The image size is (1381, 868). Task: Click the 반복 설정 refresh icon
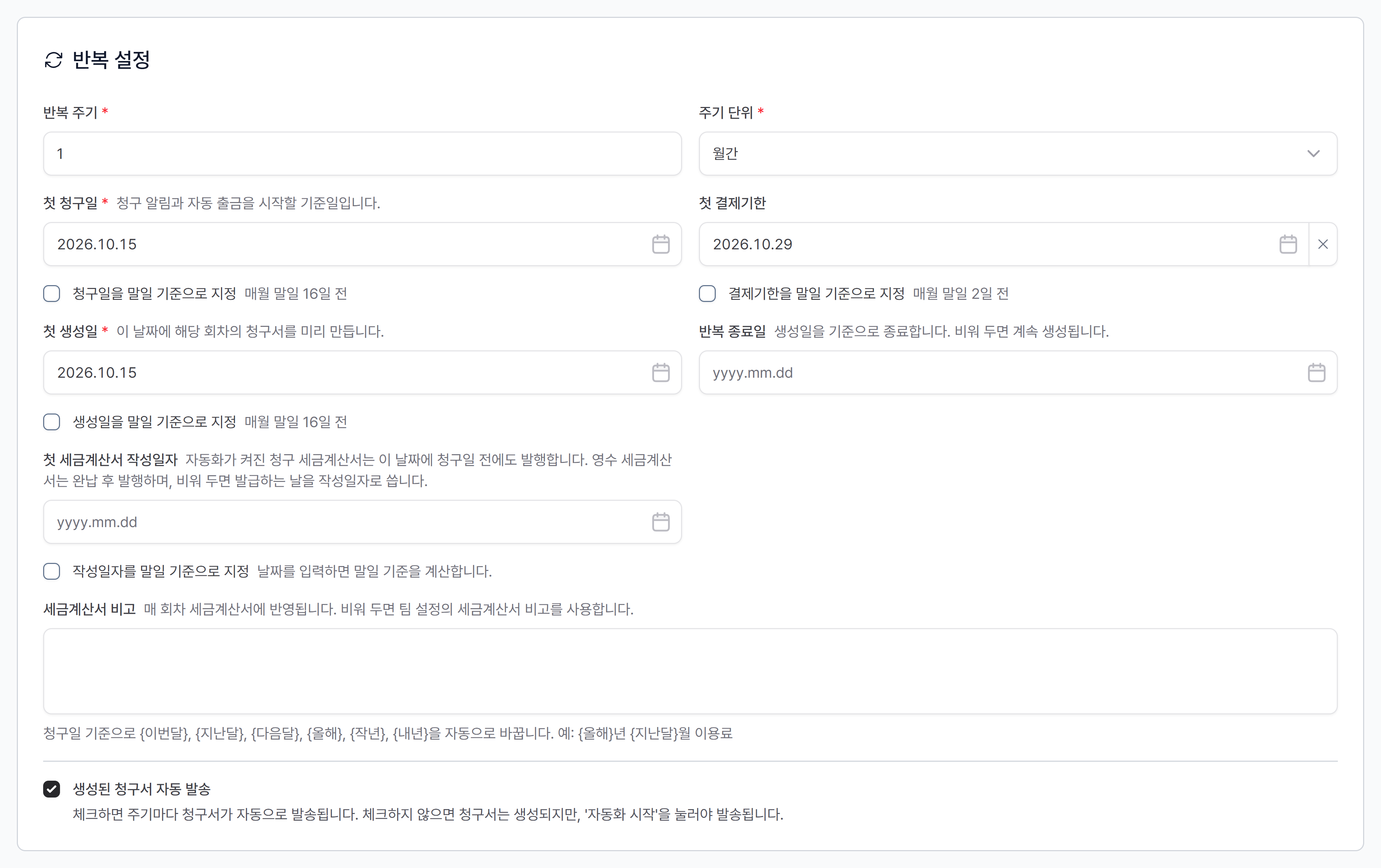53,60
